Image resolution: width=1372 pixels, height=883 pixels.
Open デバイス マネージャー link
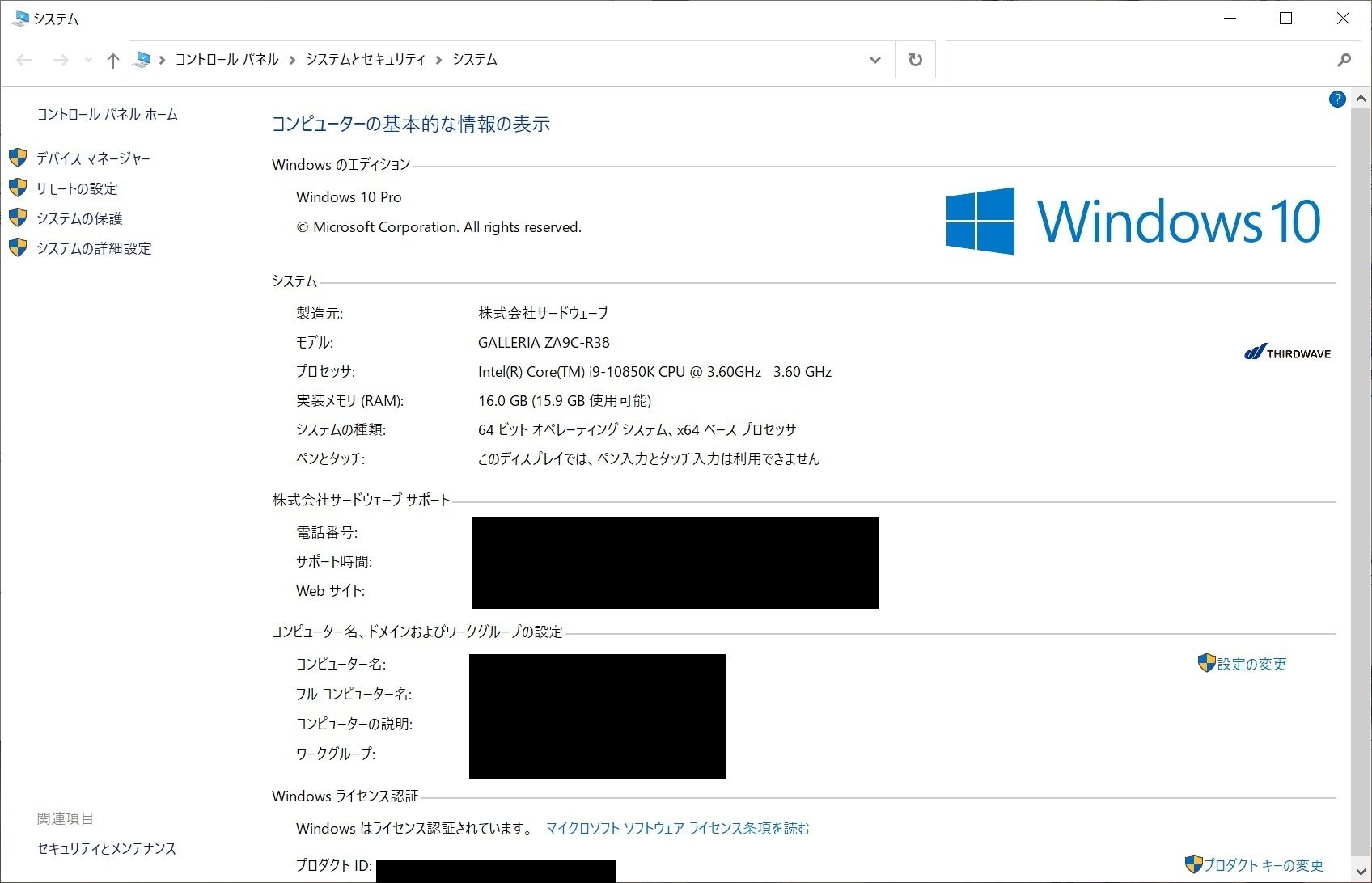[x=93, y=158]
